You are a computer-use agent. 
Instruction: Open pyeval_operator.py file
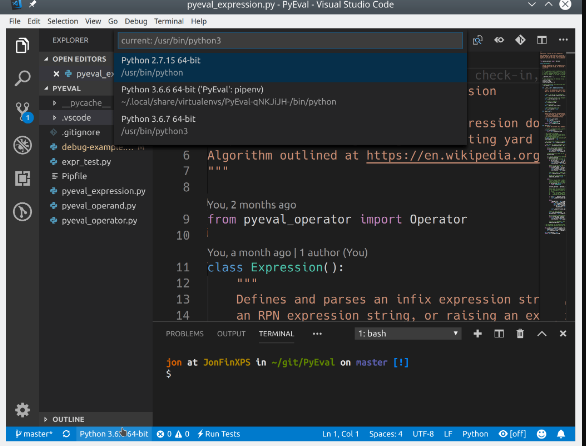click(x=99, y=221)
